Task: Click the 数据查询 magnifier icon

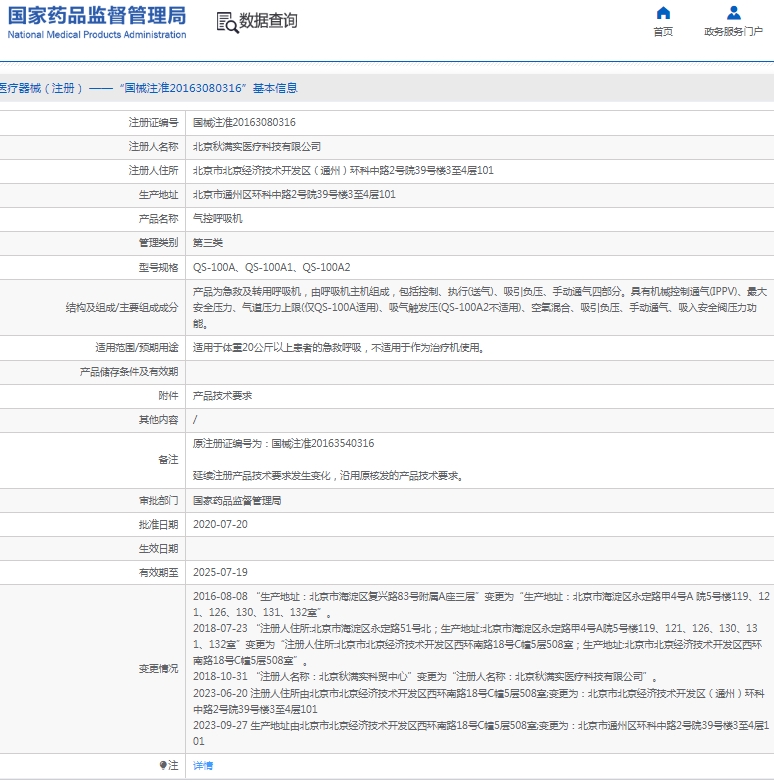Action: tap(227, 22)
